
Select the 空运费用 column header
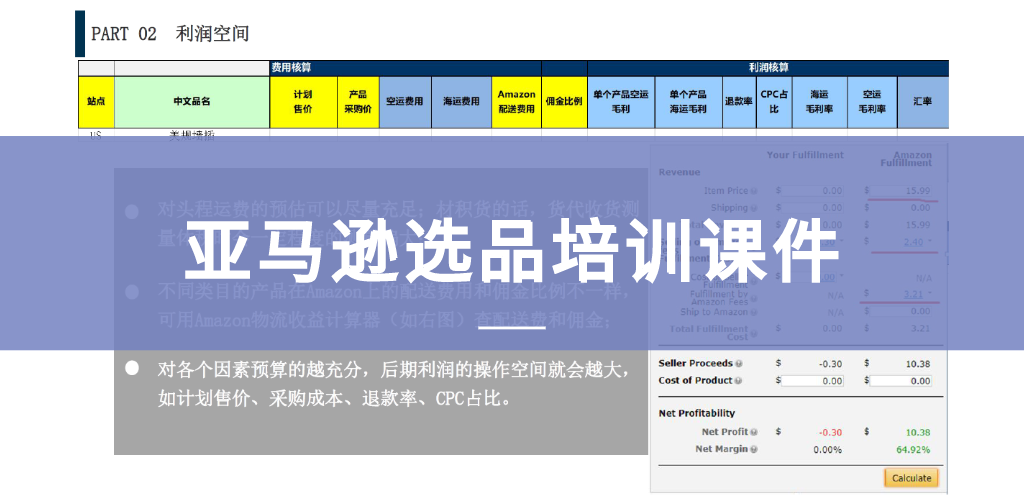pos(405,102)
